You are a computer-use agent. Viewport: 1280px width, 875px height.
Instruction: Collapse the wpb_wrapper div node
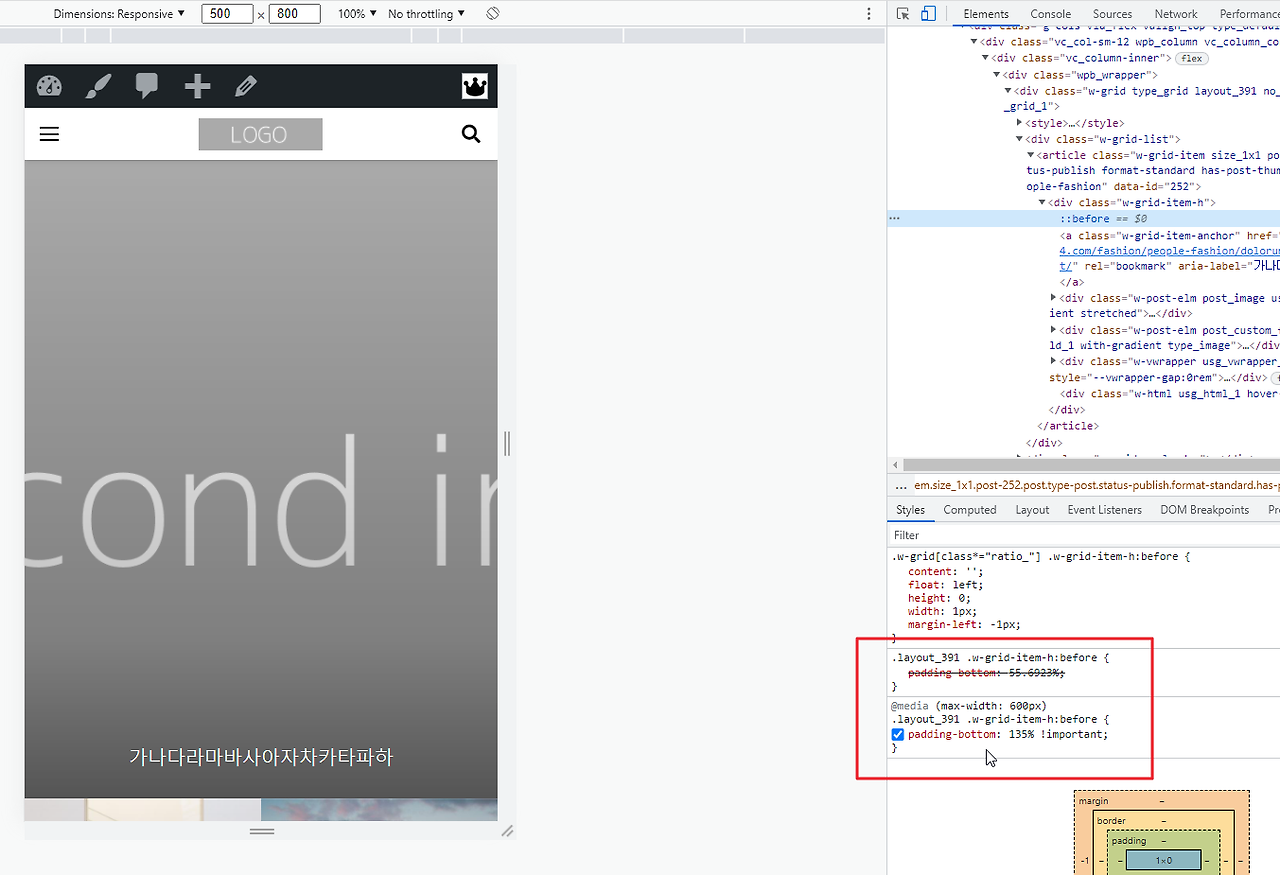[996, 74]
